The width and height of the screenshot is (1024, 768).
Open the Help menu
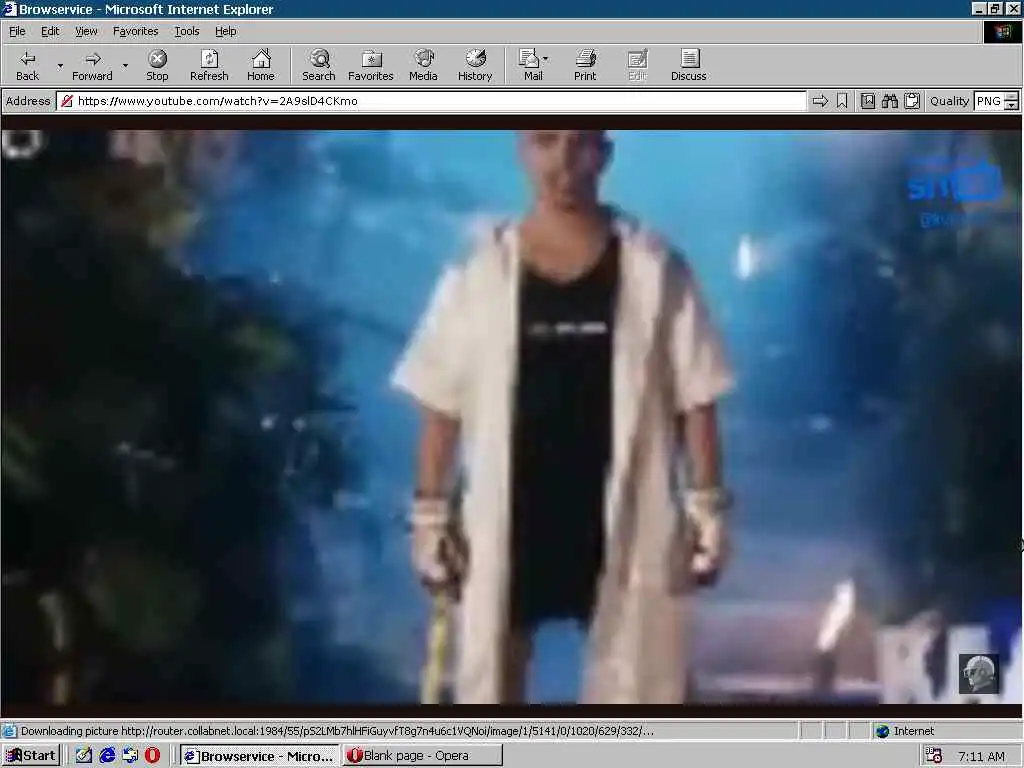click(x=225, y=31)
